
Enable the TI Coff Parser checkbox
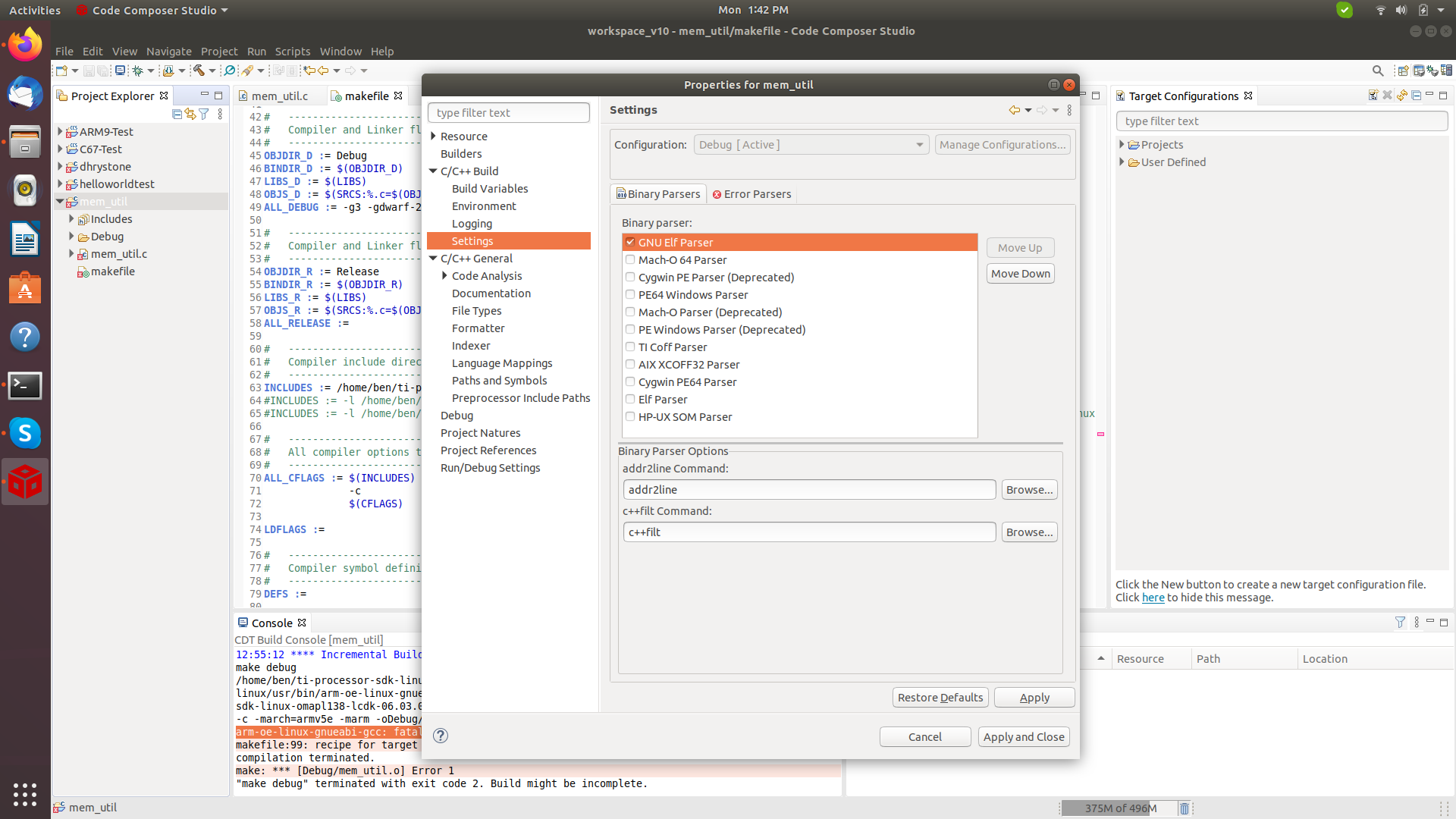pos(630,347)
